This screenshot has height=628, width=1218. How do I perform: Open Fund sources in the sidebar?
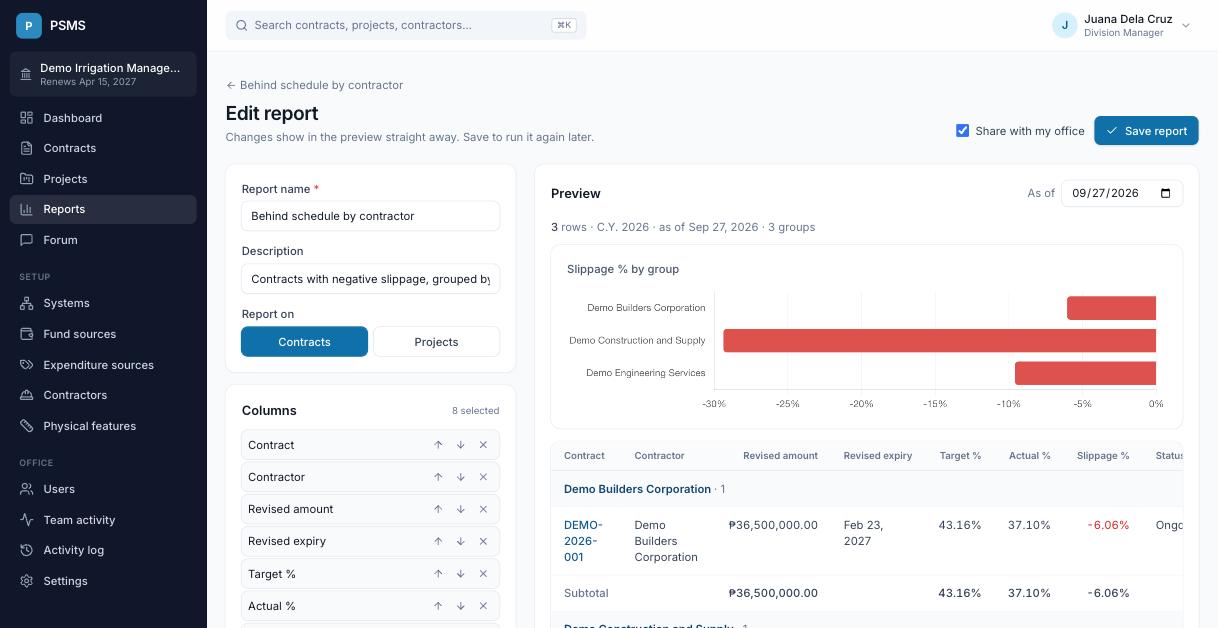point(103,334)
